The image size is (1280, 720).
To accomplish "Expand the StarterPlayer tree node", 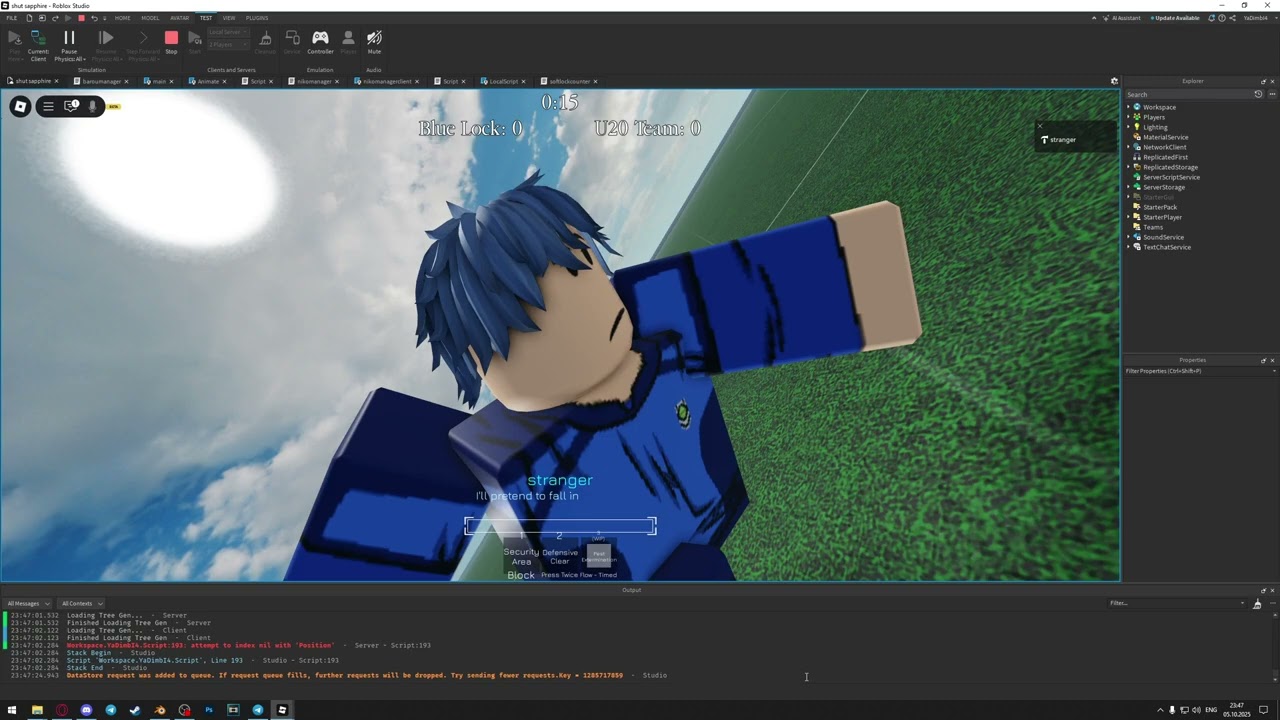I will click(x=1129, y=217).
